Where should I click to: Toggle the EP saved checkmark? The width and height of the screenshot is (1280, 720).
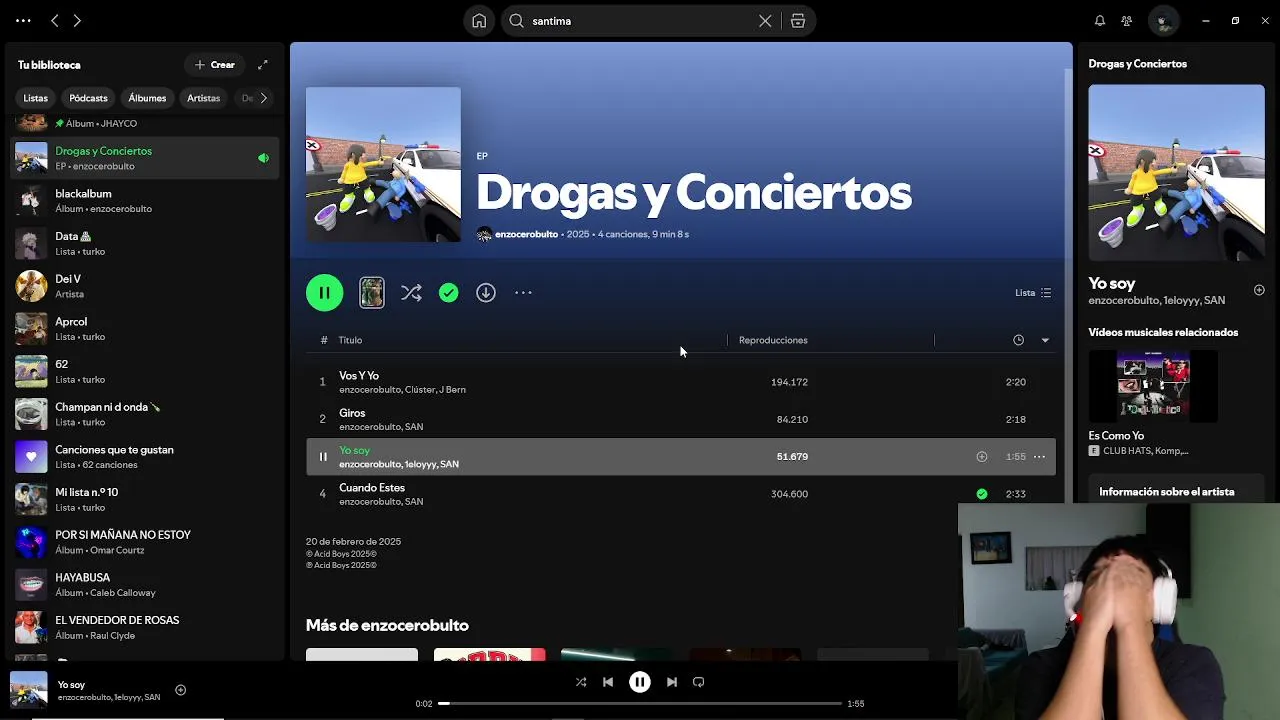449,293
